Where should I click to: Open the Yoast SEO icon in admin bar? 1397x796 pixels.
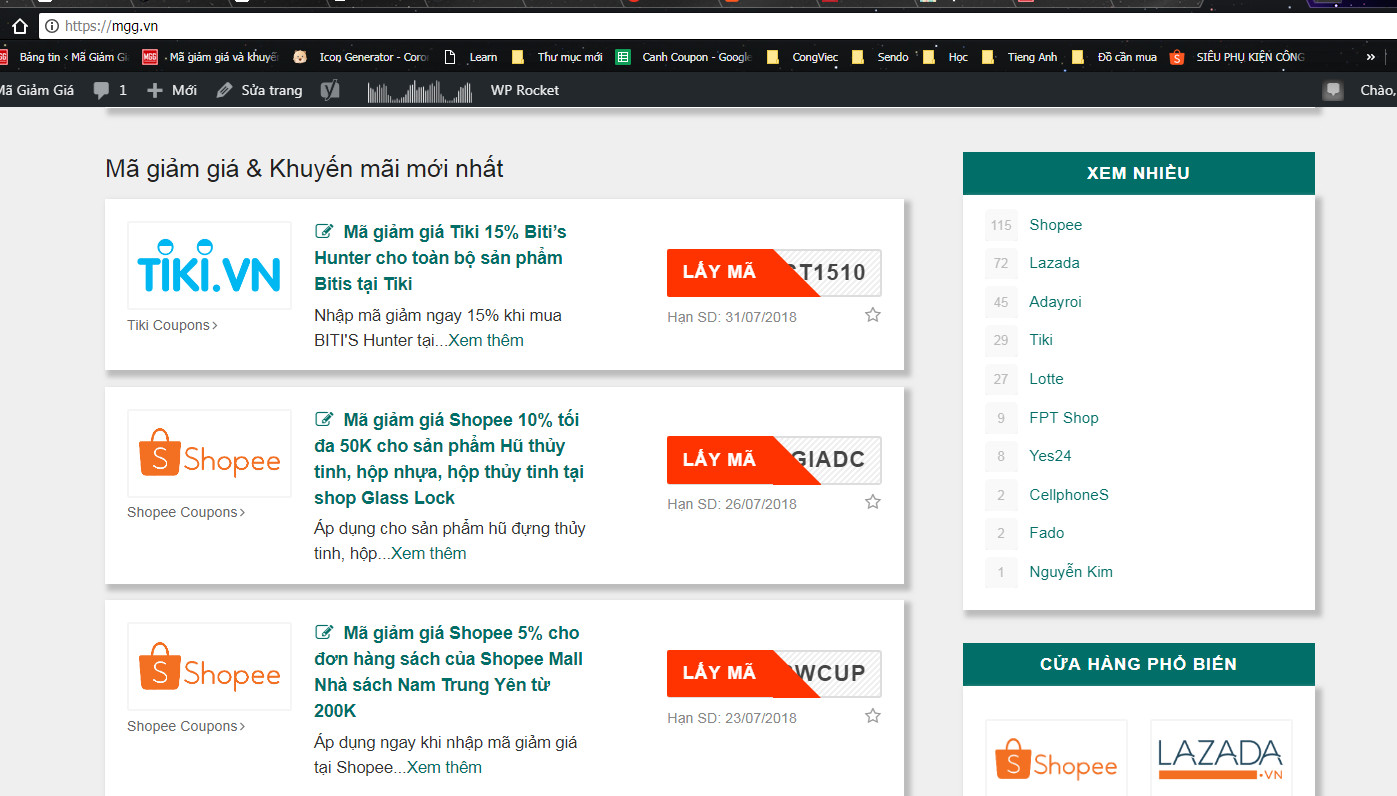331,90
